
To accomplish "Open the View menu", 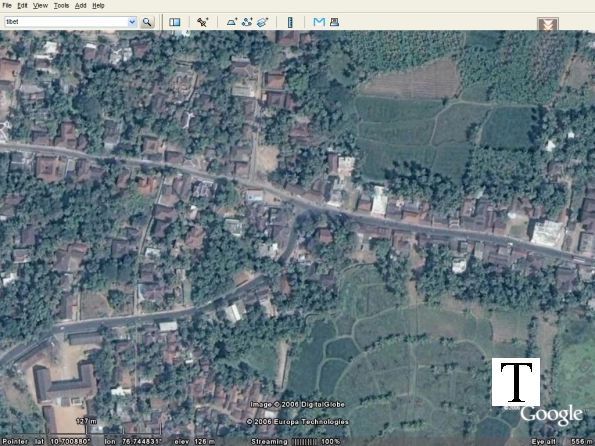I will (x=40, y=6).
